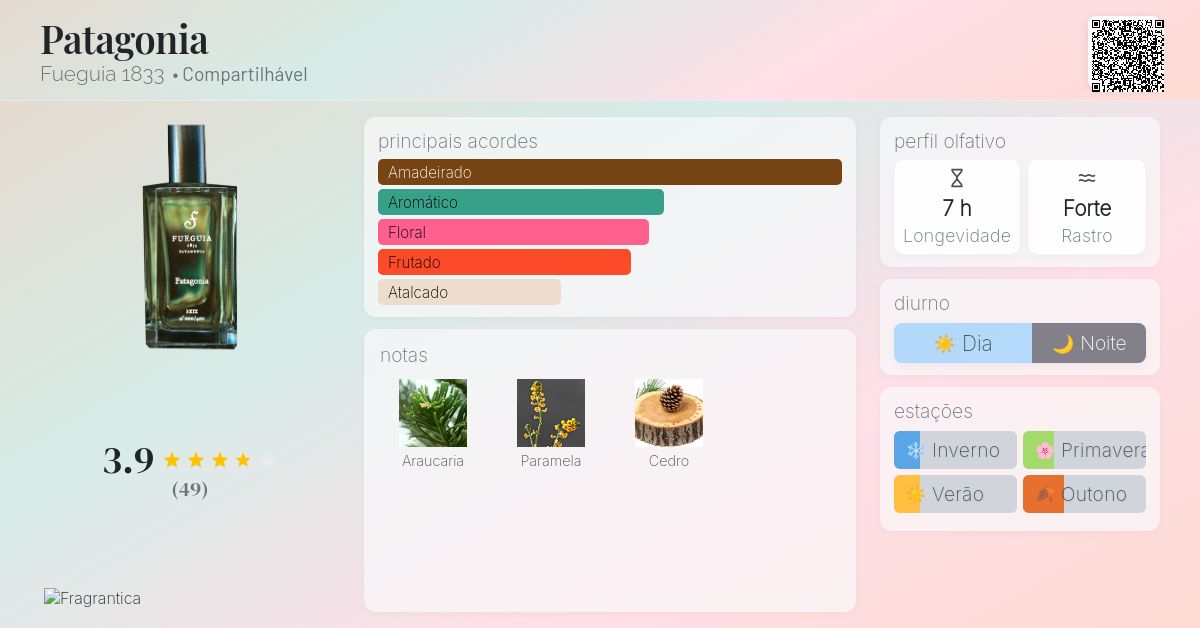Click the Patagonia perfume bottle image

(x=190, y=237)
